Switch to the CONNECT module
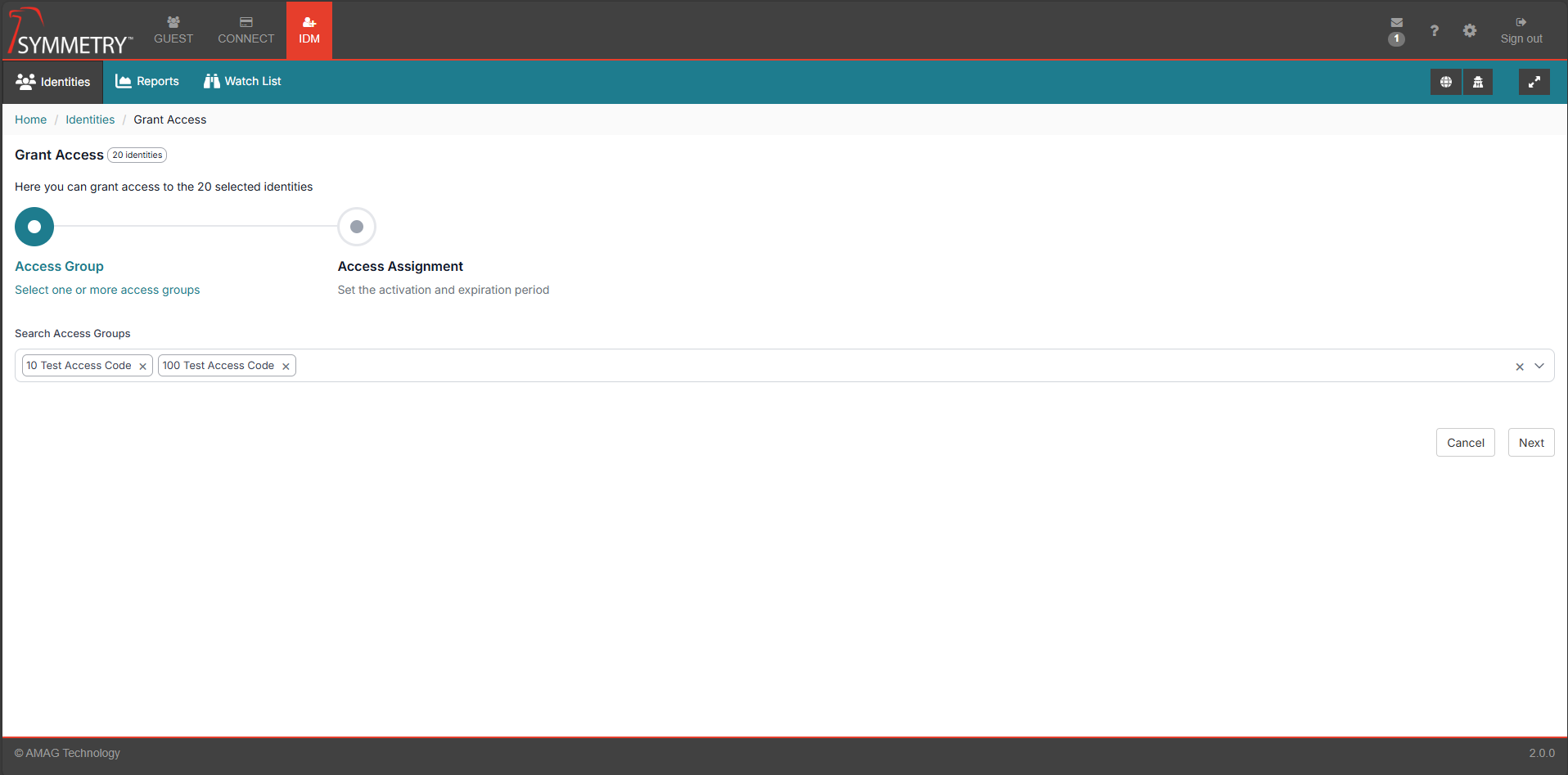The image size is (1568, 775). click(246, 30)
